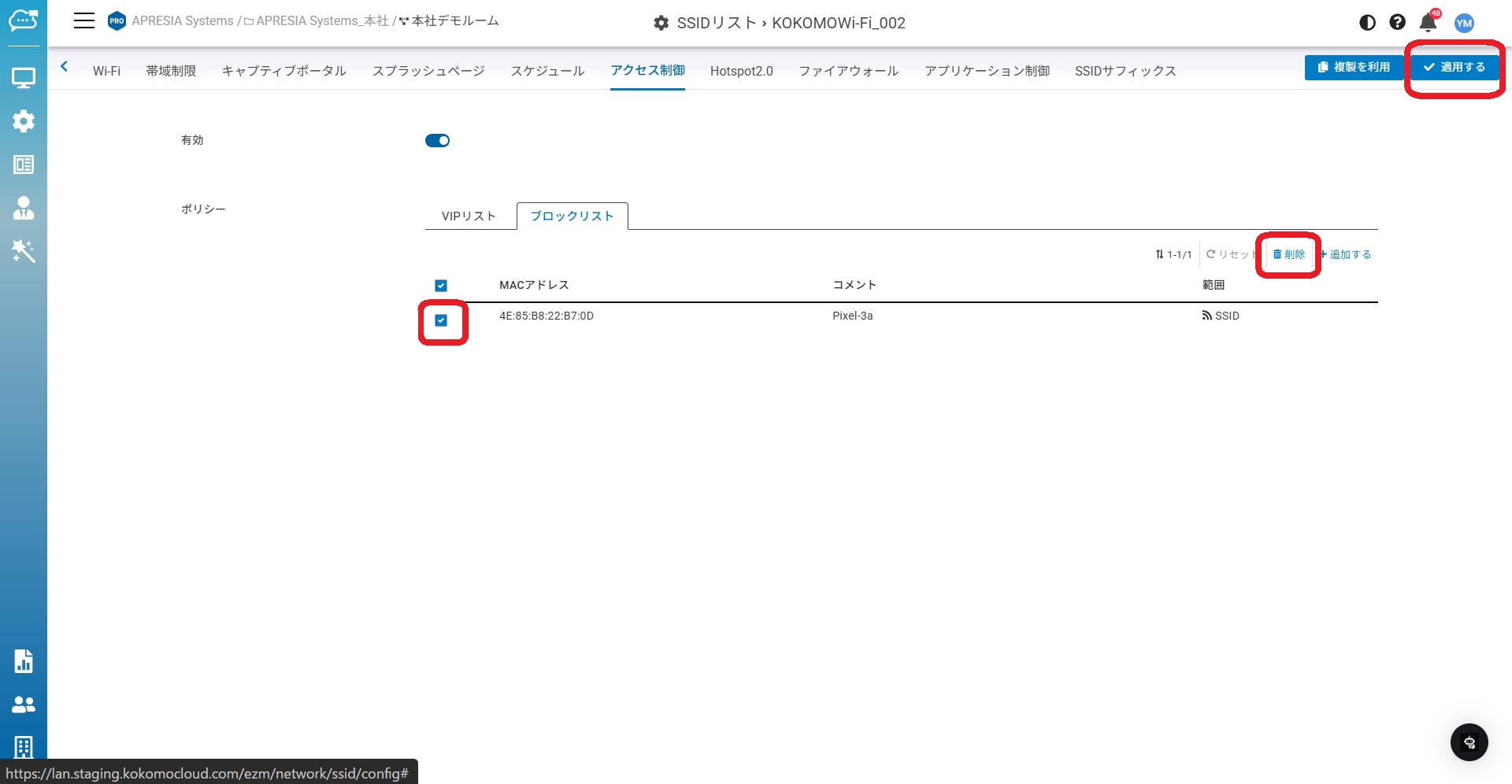Click the monitor dashboard icon in sidebar
This screenshot has height=784, width=1512.
pos(24,78)
